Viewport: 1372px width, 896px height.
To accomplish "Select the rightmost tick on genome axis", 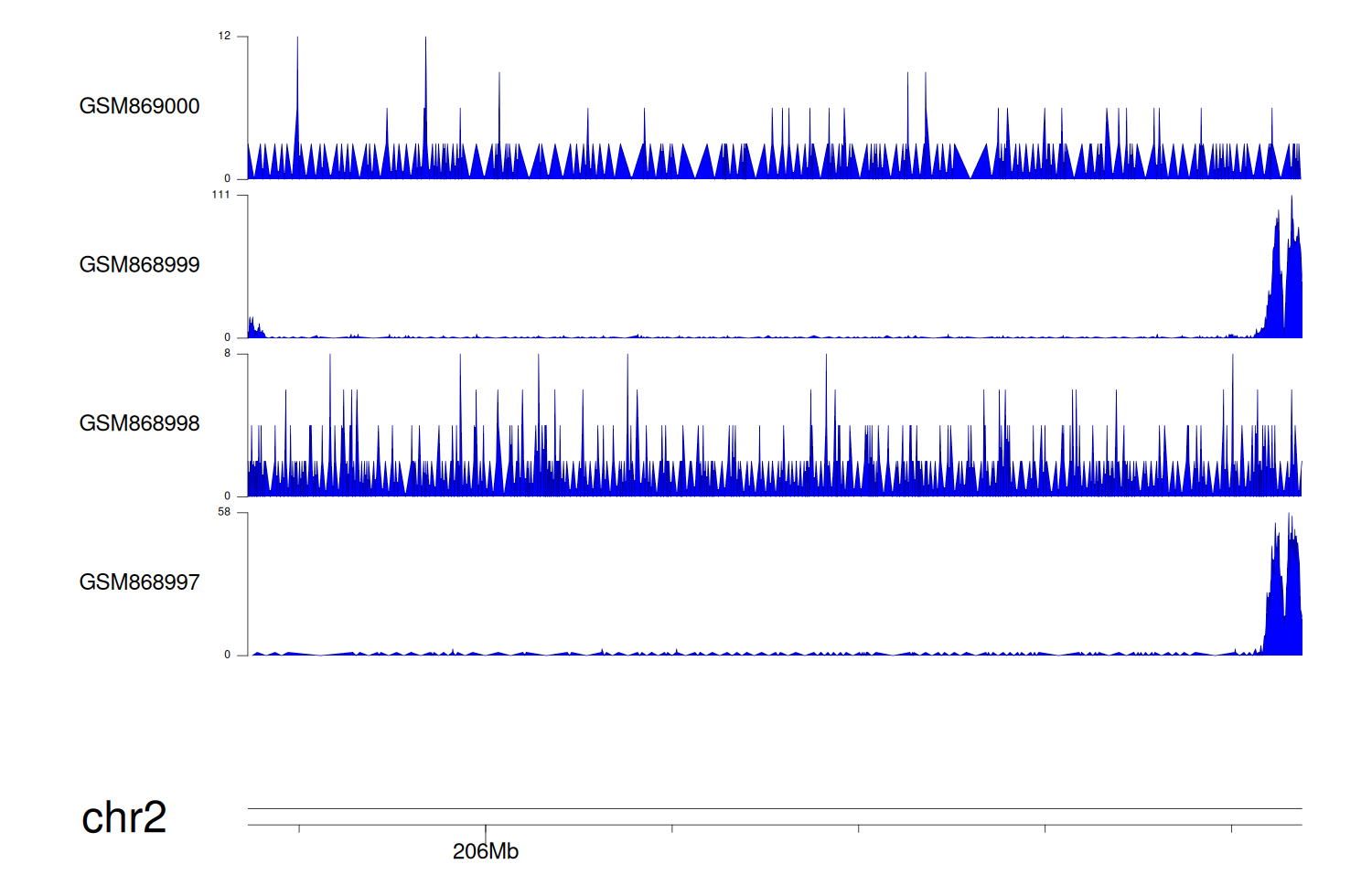I will 1231,828.
